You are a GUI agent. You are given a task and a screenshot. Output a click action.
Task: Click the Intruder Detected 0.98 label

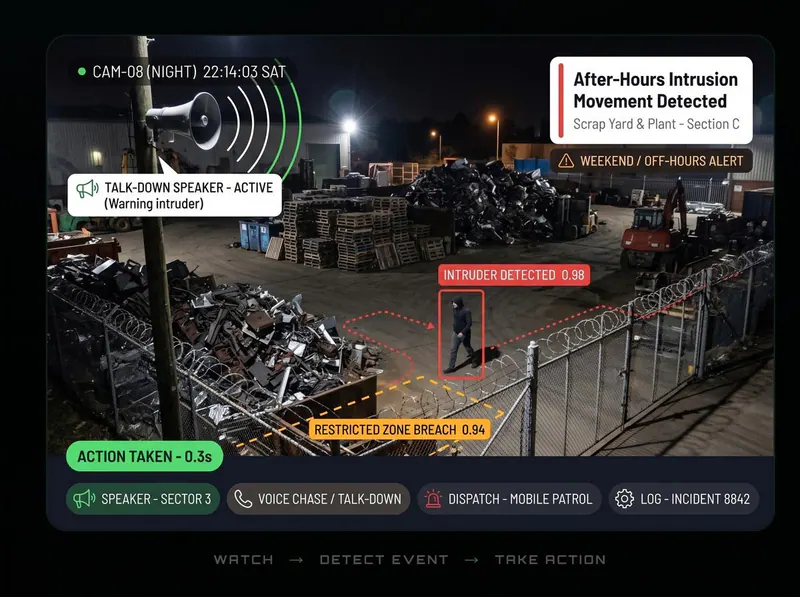click(514, 275)
